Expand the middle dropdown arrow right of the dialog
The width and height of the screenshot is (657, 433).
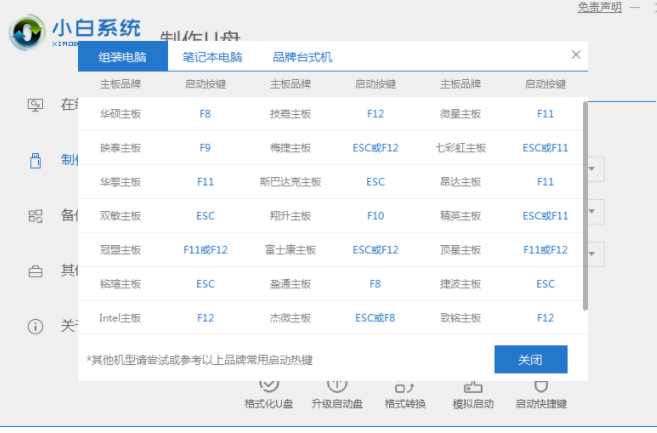(x=594, y=212)
